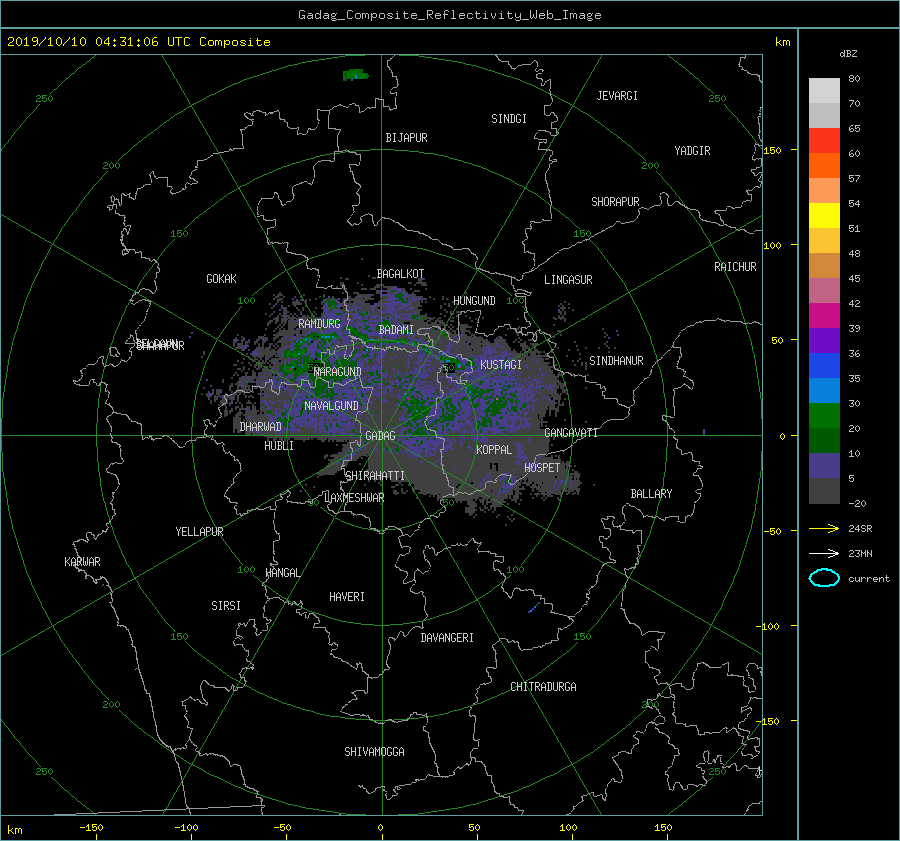This screenshot has width=900, height=841.
Task: Click the SHORAPUR city label
Action: [x=615, y=201]
